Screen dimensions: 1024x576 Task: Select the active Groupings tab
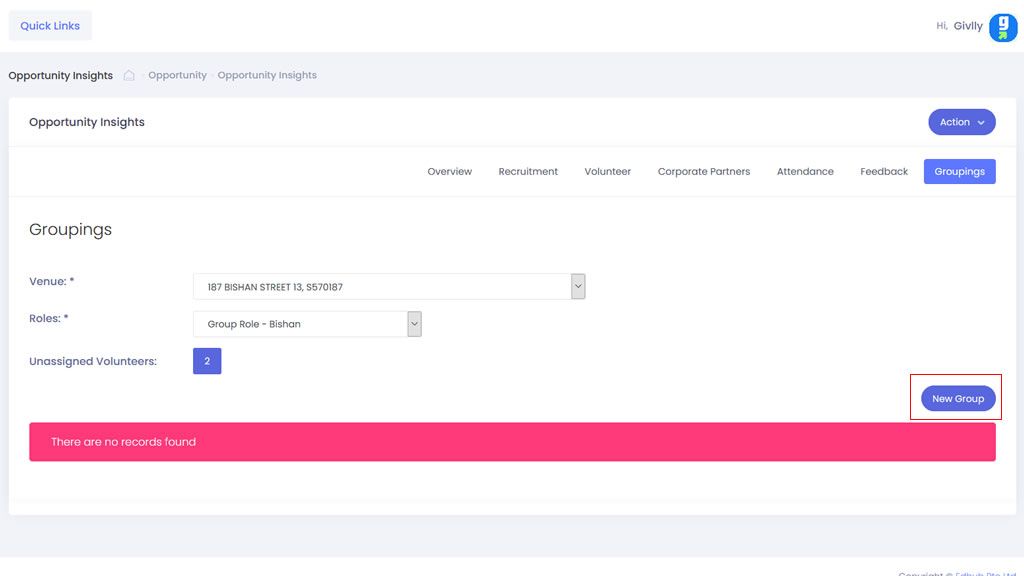click(959, 172)
